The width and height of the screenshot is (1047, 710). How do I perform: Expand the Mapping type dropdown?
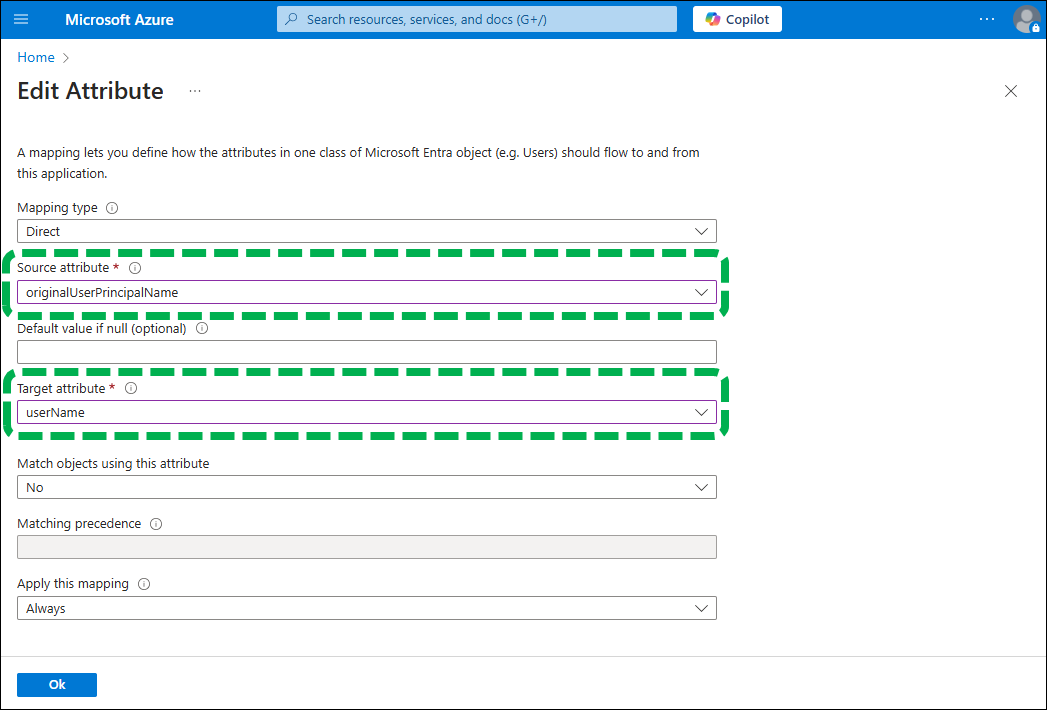[366, 231]
